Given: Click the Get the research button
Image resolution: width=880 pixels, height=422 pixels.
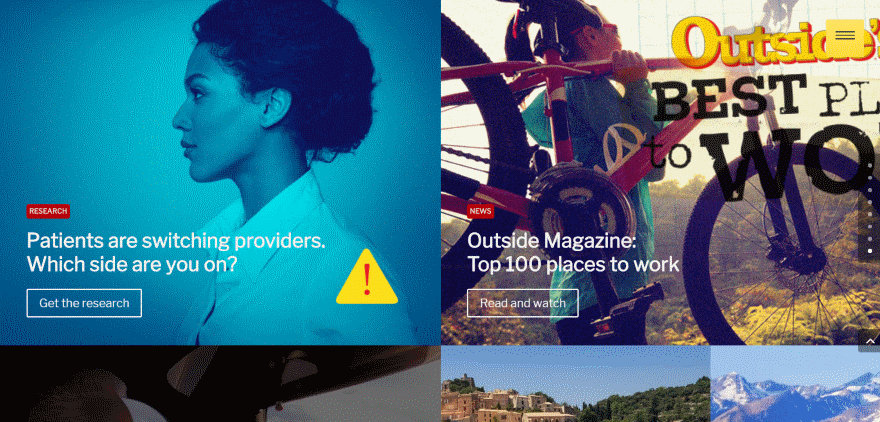Looking at the screenshot, I should [84, 303].
